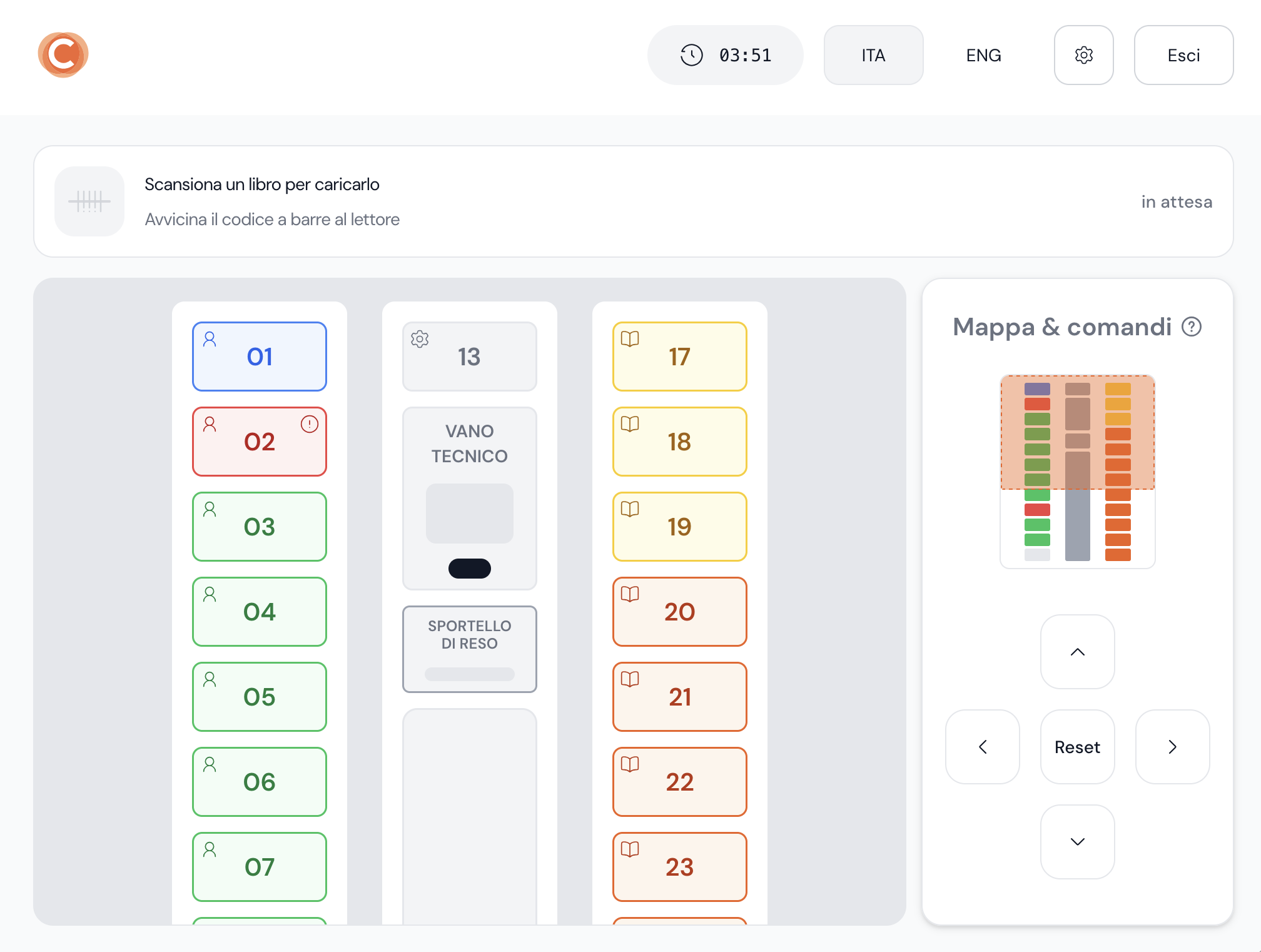Select locker 22
Viewport: 1261px width, 952px height.
(x=680, y=782)
